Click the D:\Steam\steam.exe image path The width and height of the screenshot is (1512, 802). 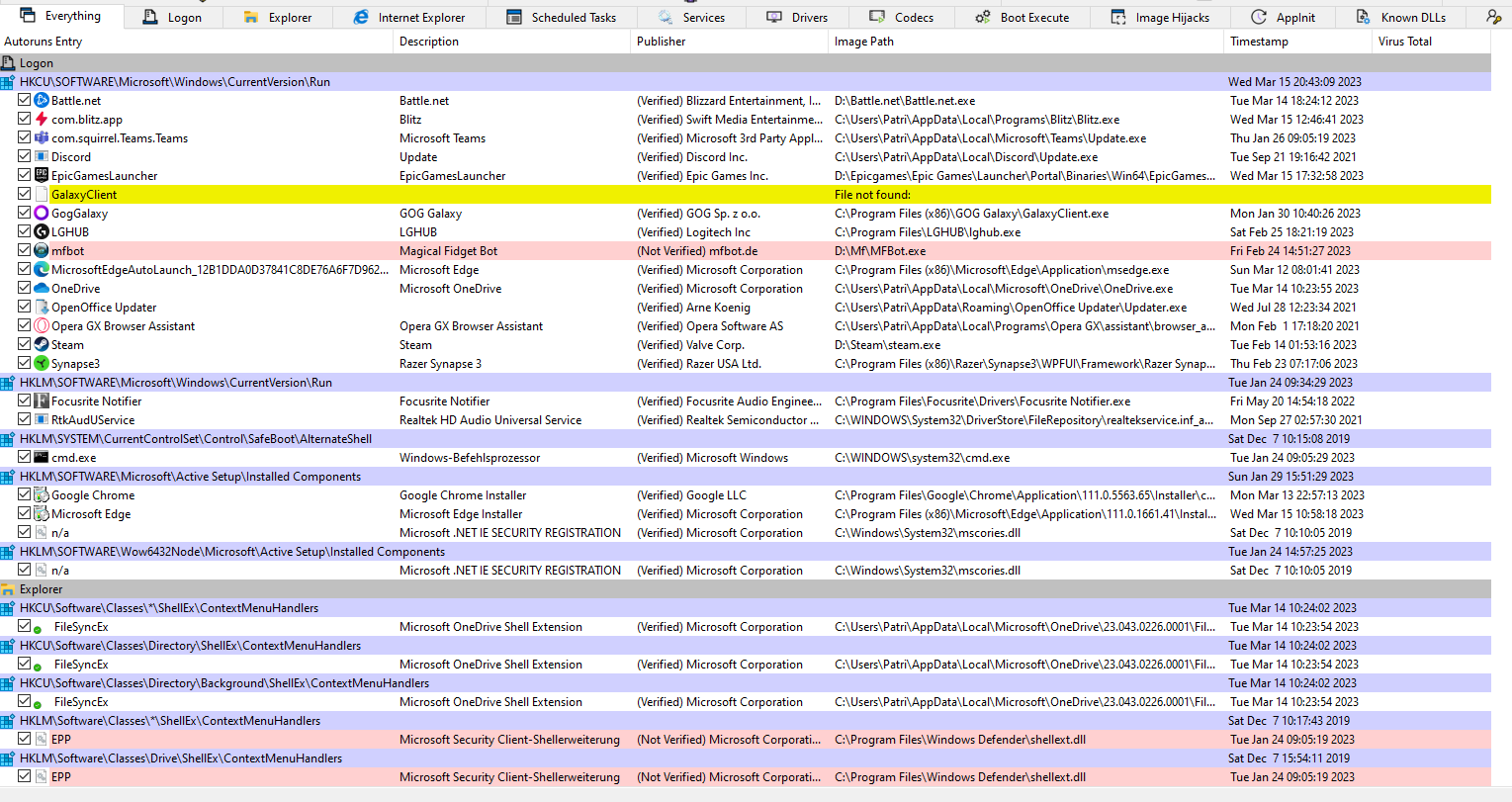888,345
